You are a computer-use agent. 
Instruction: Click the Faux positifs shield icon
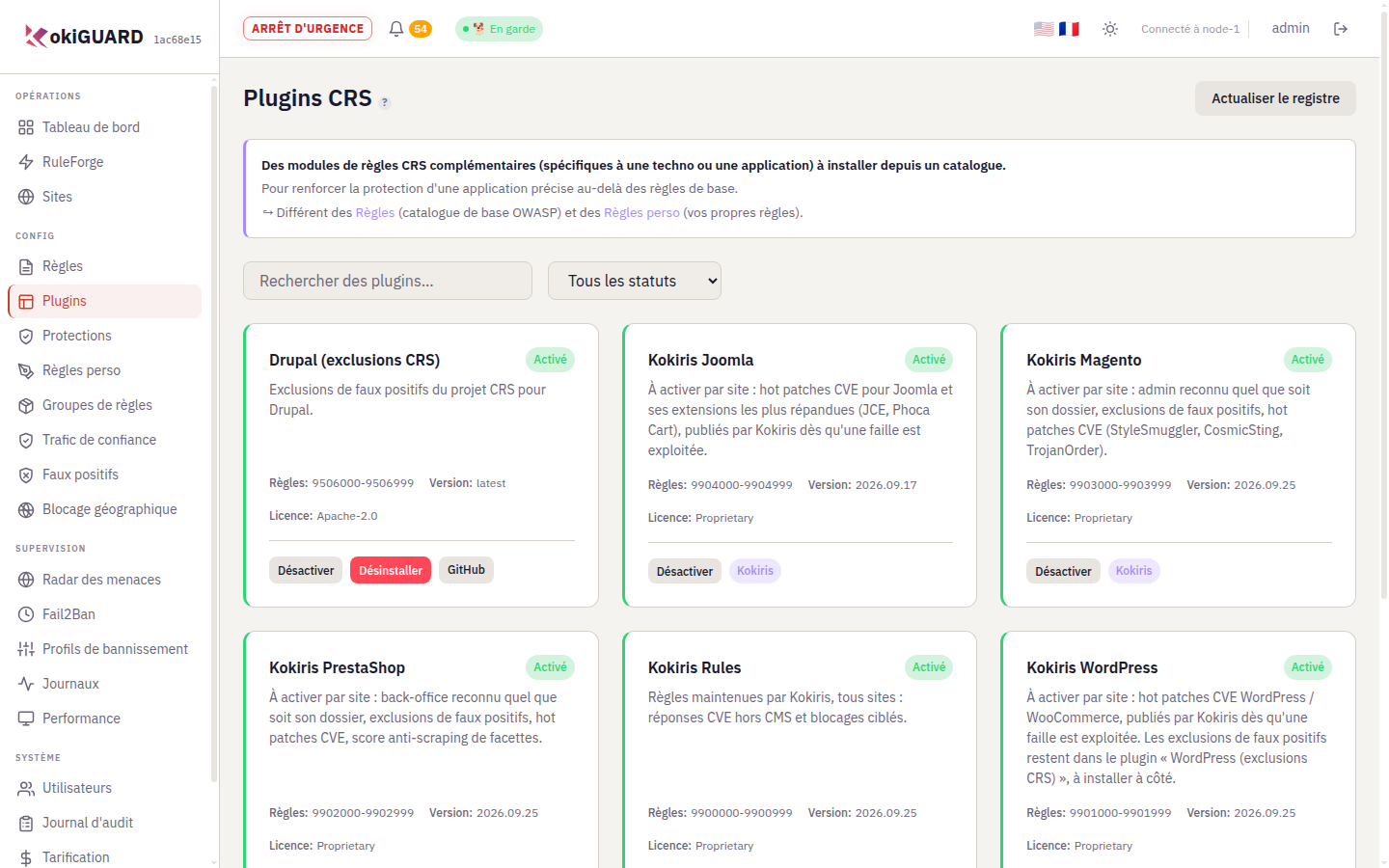(26, 475)
